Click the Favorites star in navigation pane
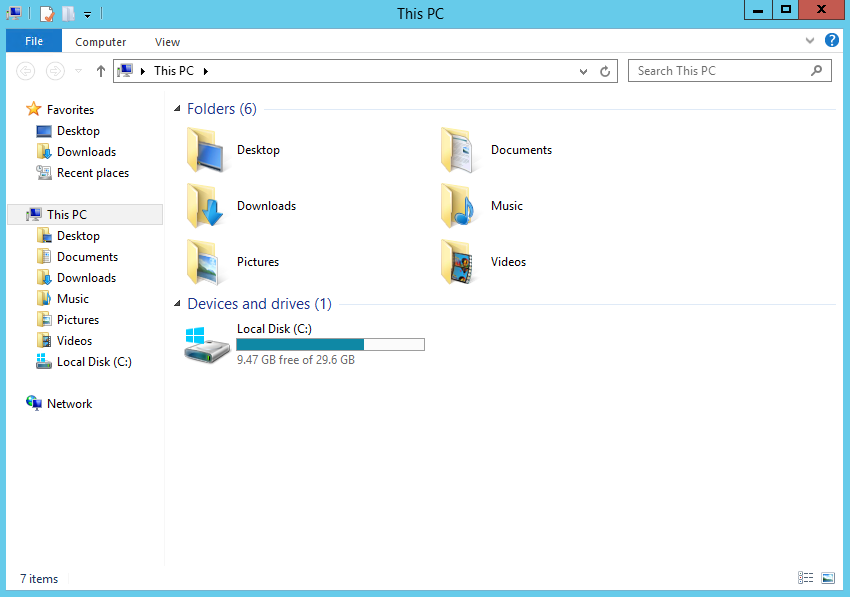This screenshot has width=850, height=597. 34,109
